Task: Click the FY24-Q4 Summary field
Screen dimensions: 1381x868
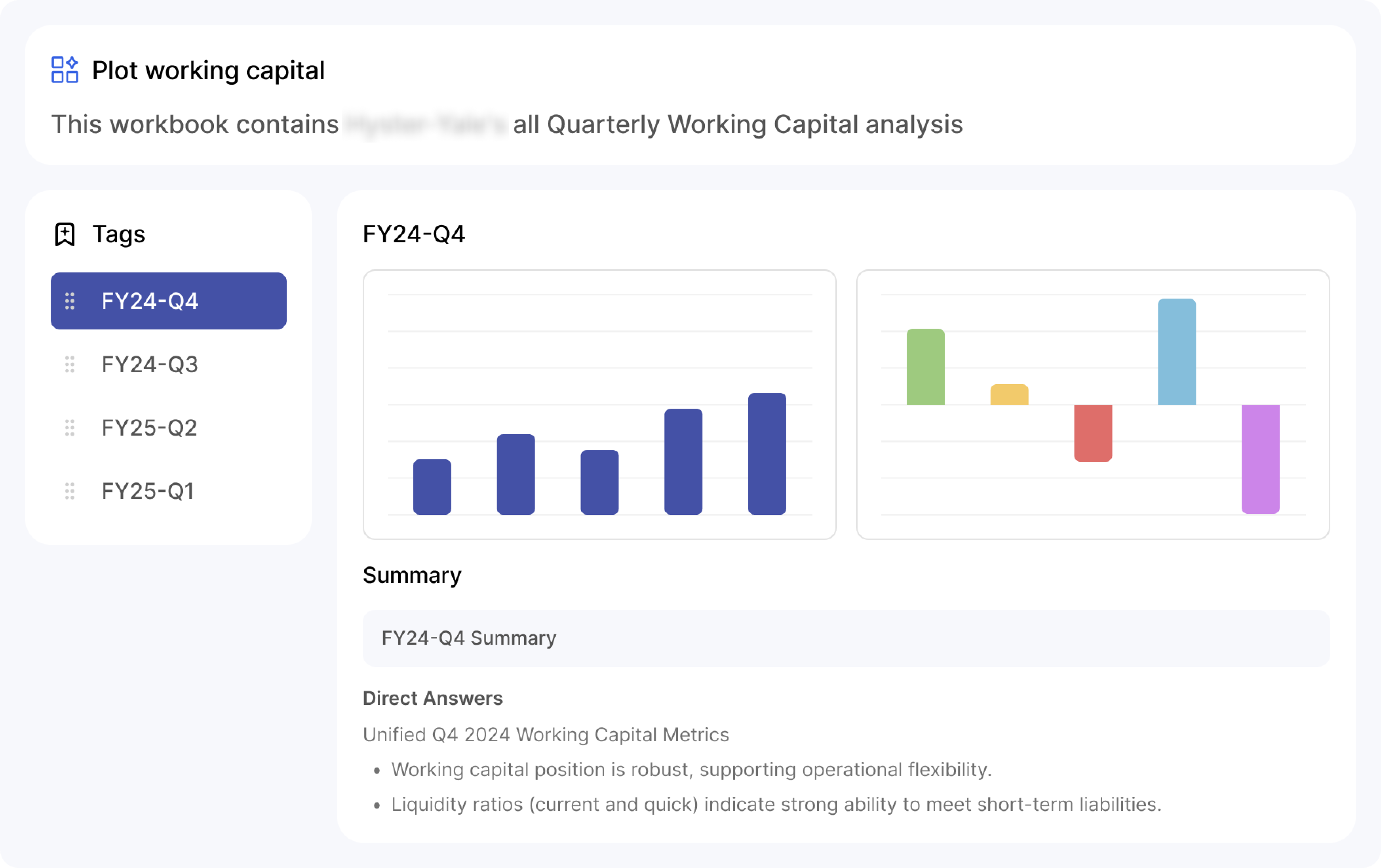Action: click(x=846, y=638)
